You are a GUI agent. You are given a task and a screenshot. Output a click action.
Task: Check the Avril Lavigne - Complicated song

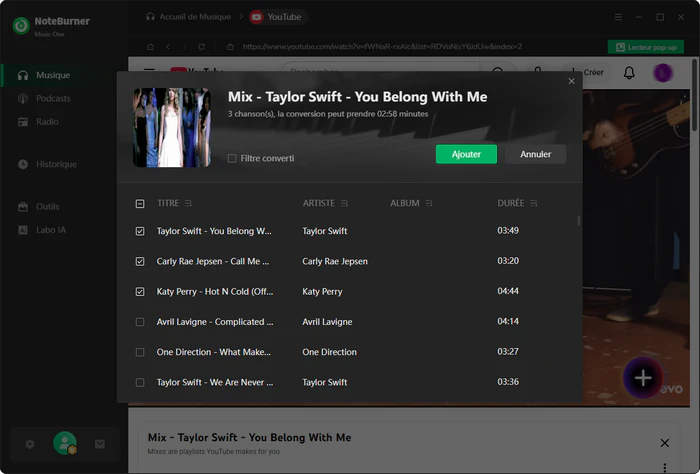140,322
